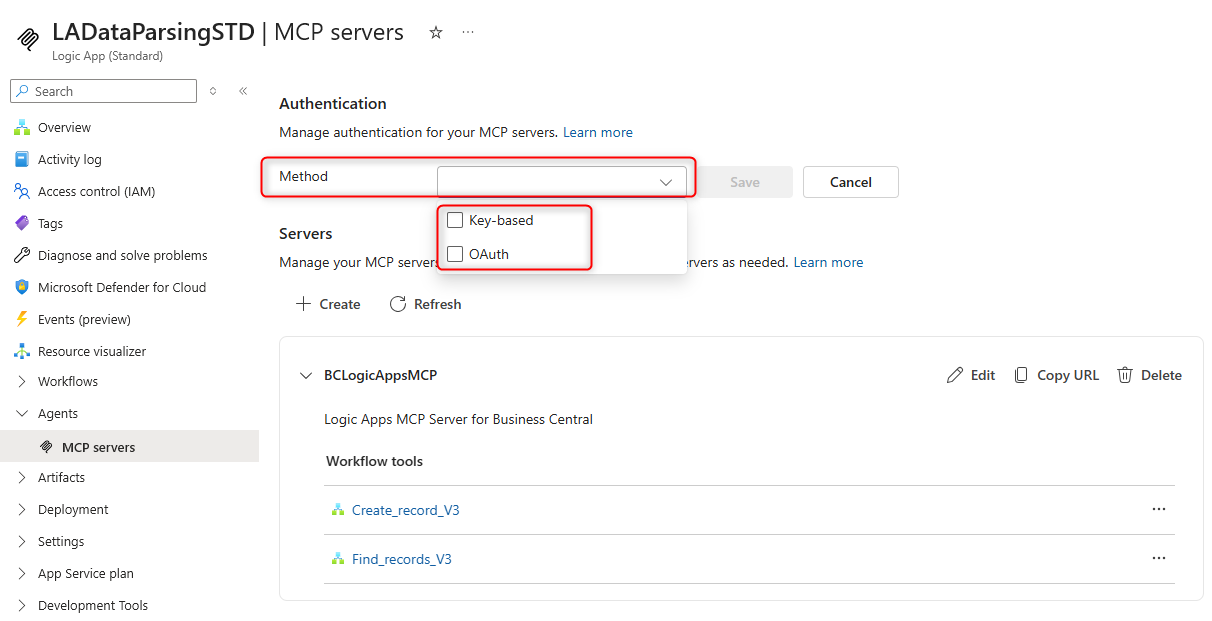Open Resource visualizer from sidebar
Image resolution: width=1212 pixels, height=621 pixels.
click(x=91, y=351)
